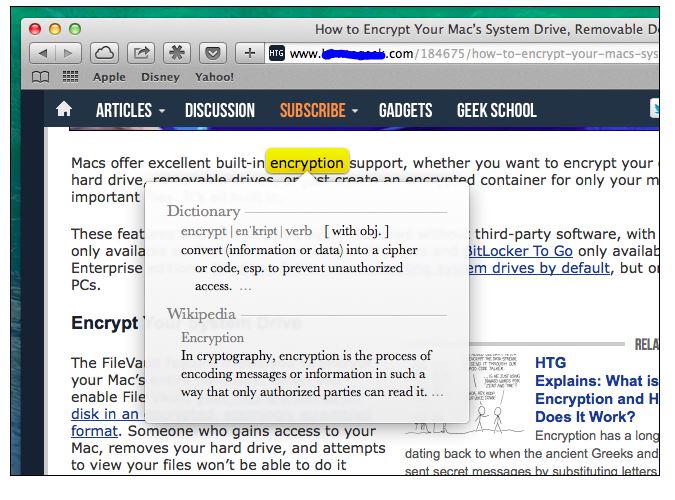Click the Wikipedia heading in the popover
This screenshot has width=675, height=500.
tap(201, 314)
